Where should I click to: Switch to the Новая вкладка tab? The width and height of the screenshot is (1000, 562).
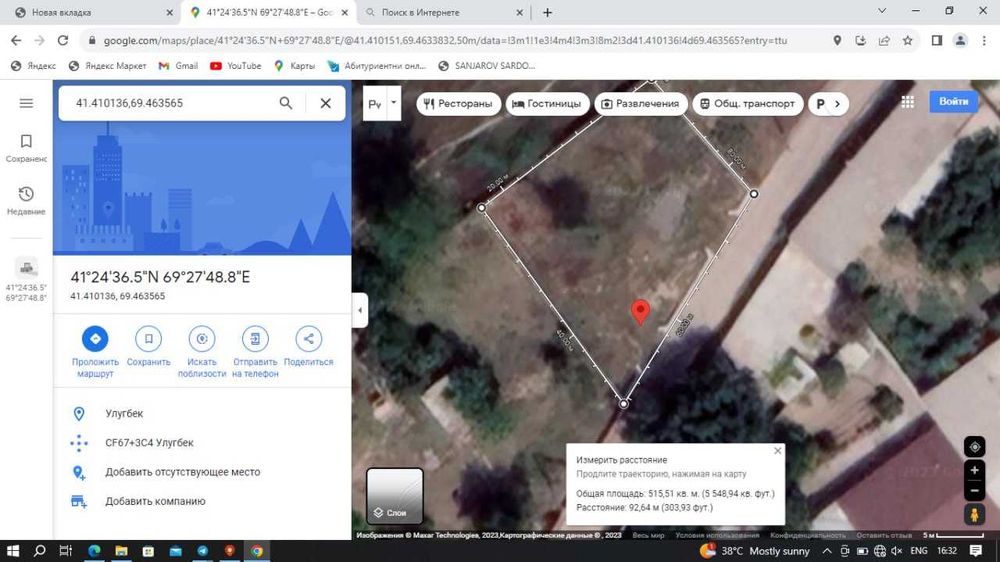(x=92, y=12)
